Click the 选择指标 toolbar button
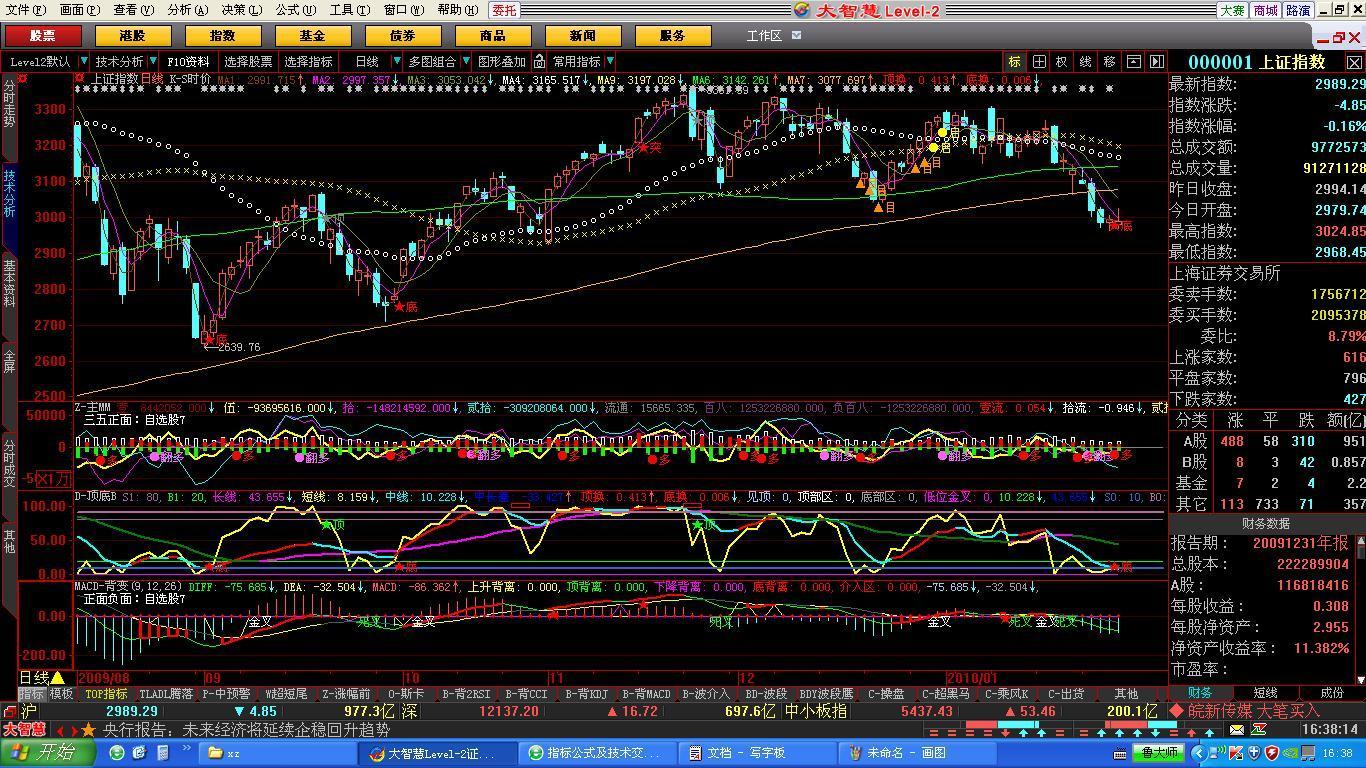This screenshot has height=768, width=1366. (x=308, y=61)
